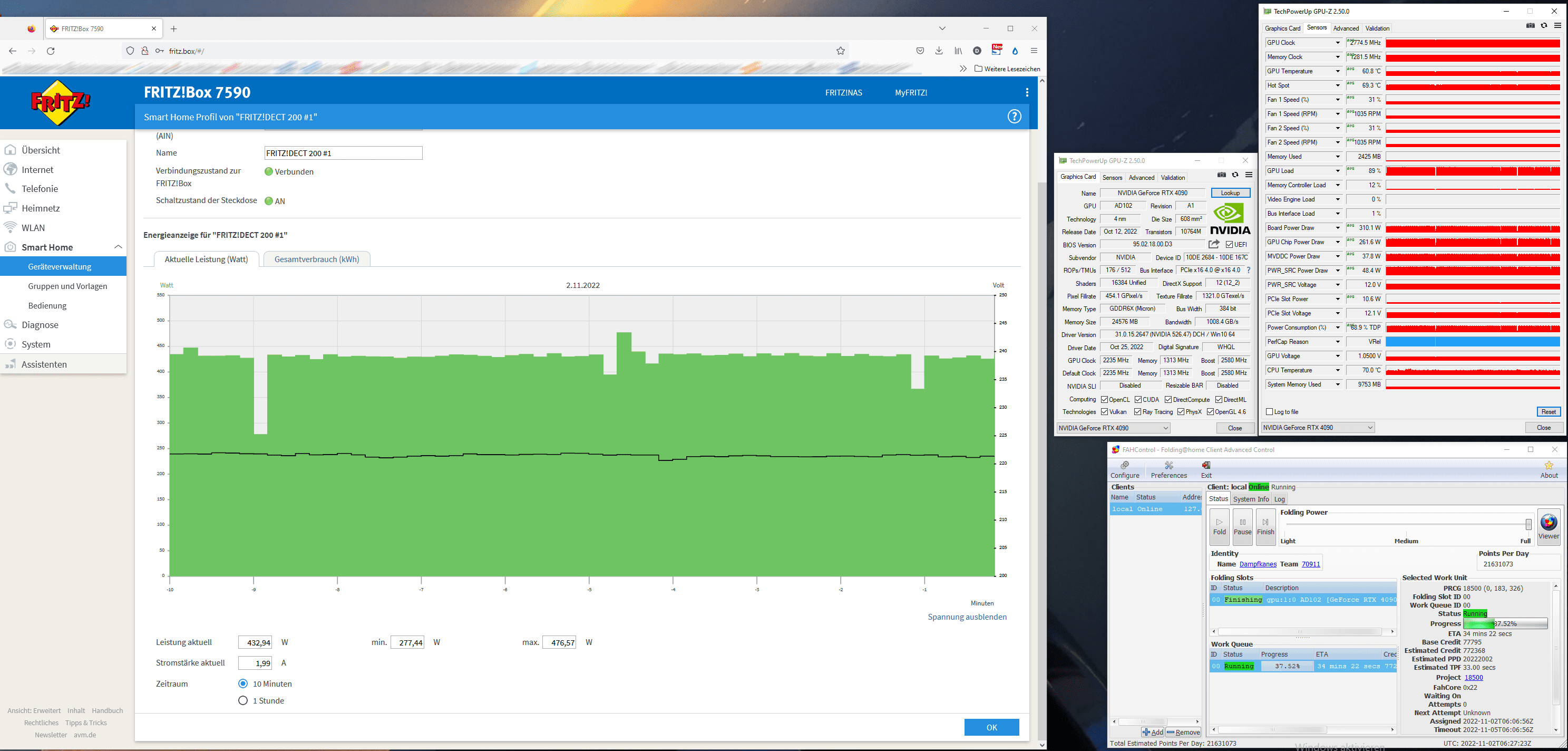Toggle the OpenCL checkbox
1568x751 pixels.
tap(1104, 400)
